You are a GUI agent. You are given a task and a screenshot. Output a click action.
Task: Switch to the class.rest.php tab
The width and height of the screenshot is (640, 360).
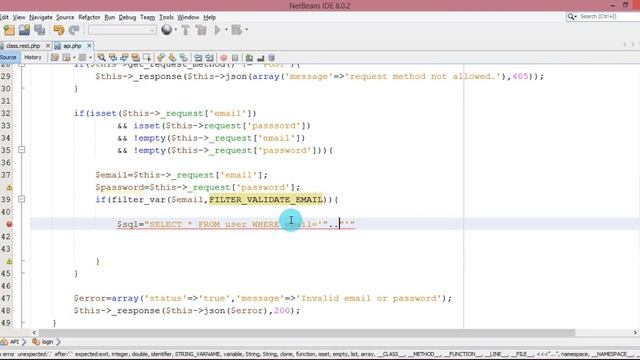coord(22,46)
